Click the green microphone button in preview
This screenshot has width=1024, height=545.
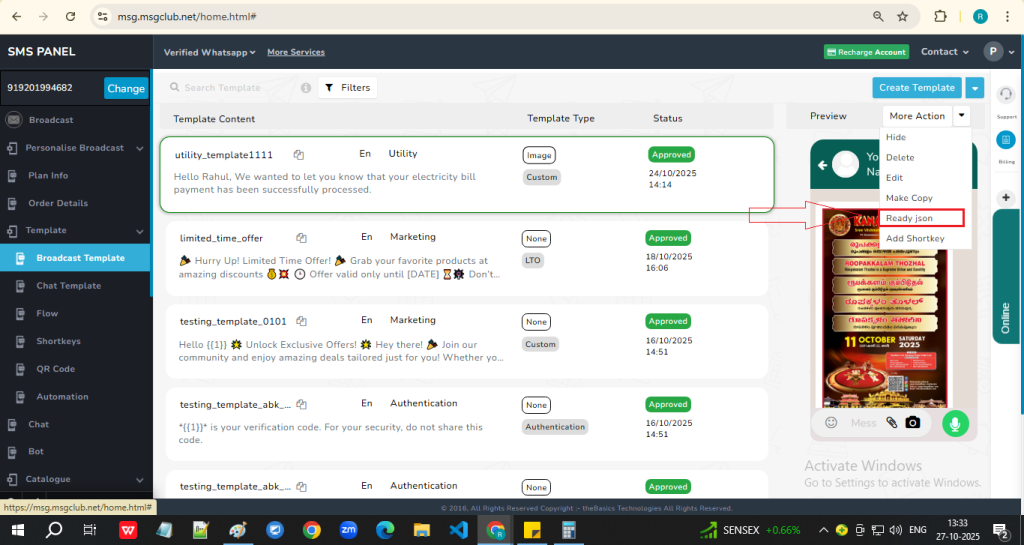point(955,423)
